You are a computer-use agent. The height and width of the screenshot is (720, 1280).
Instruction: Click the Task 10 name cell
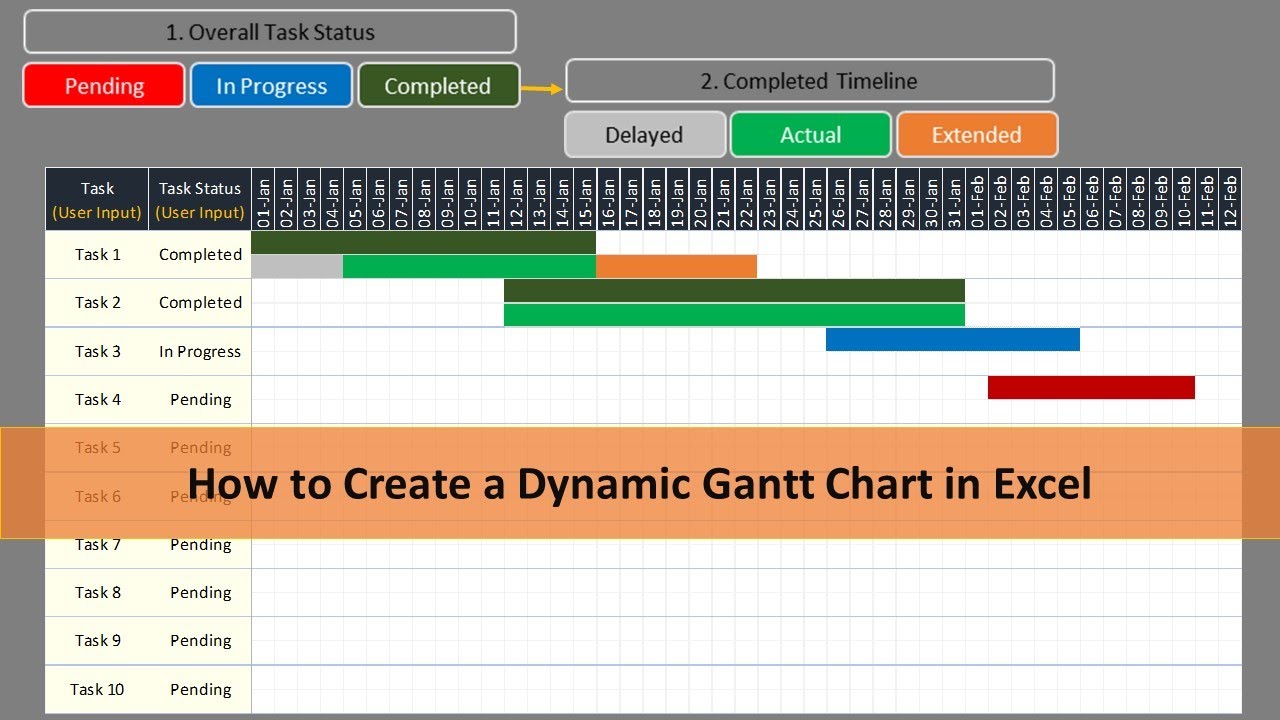click(97, 690)
